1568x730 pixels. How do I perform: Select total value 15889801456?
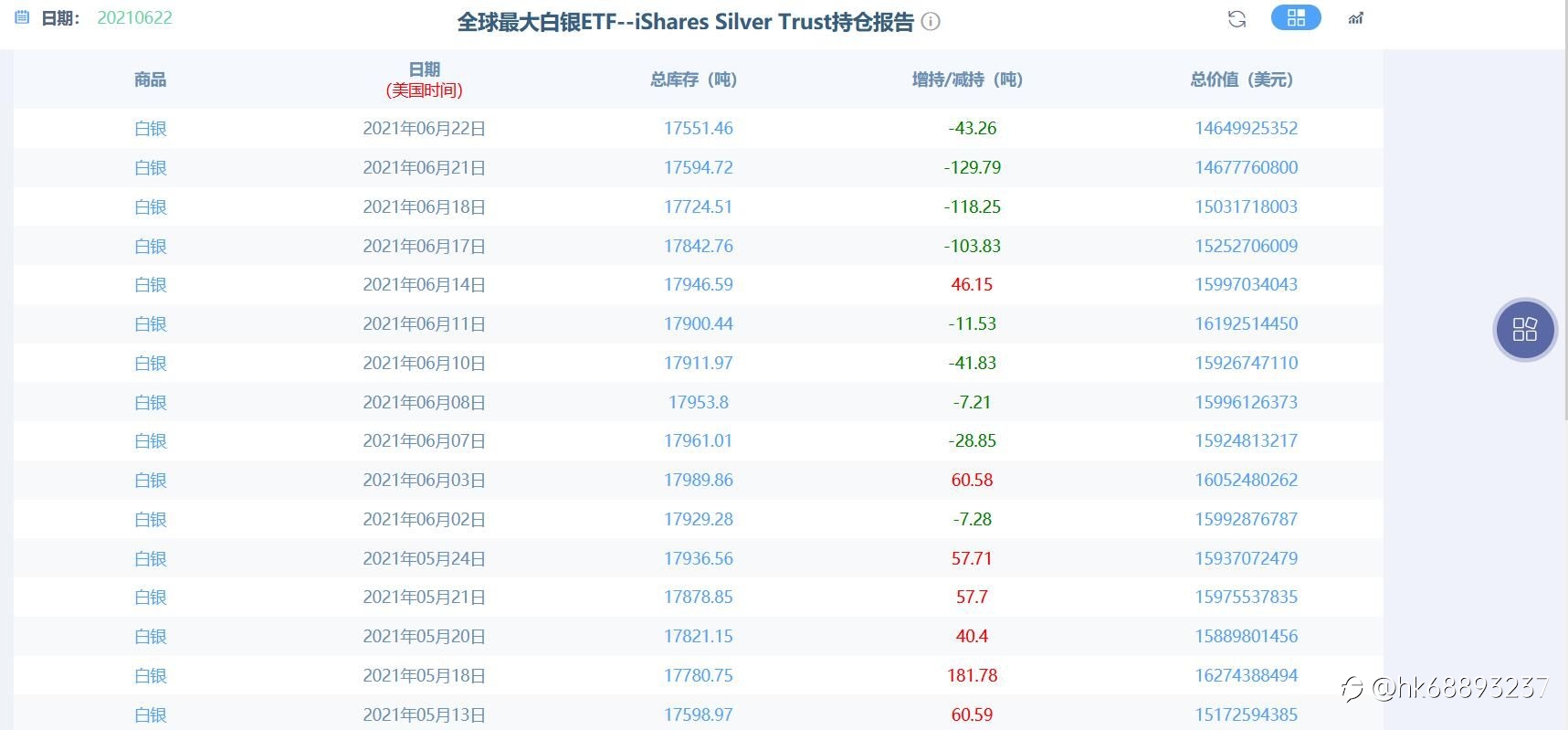(1247, 636)
